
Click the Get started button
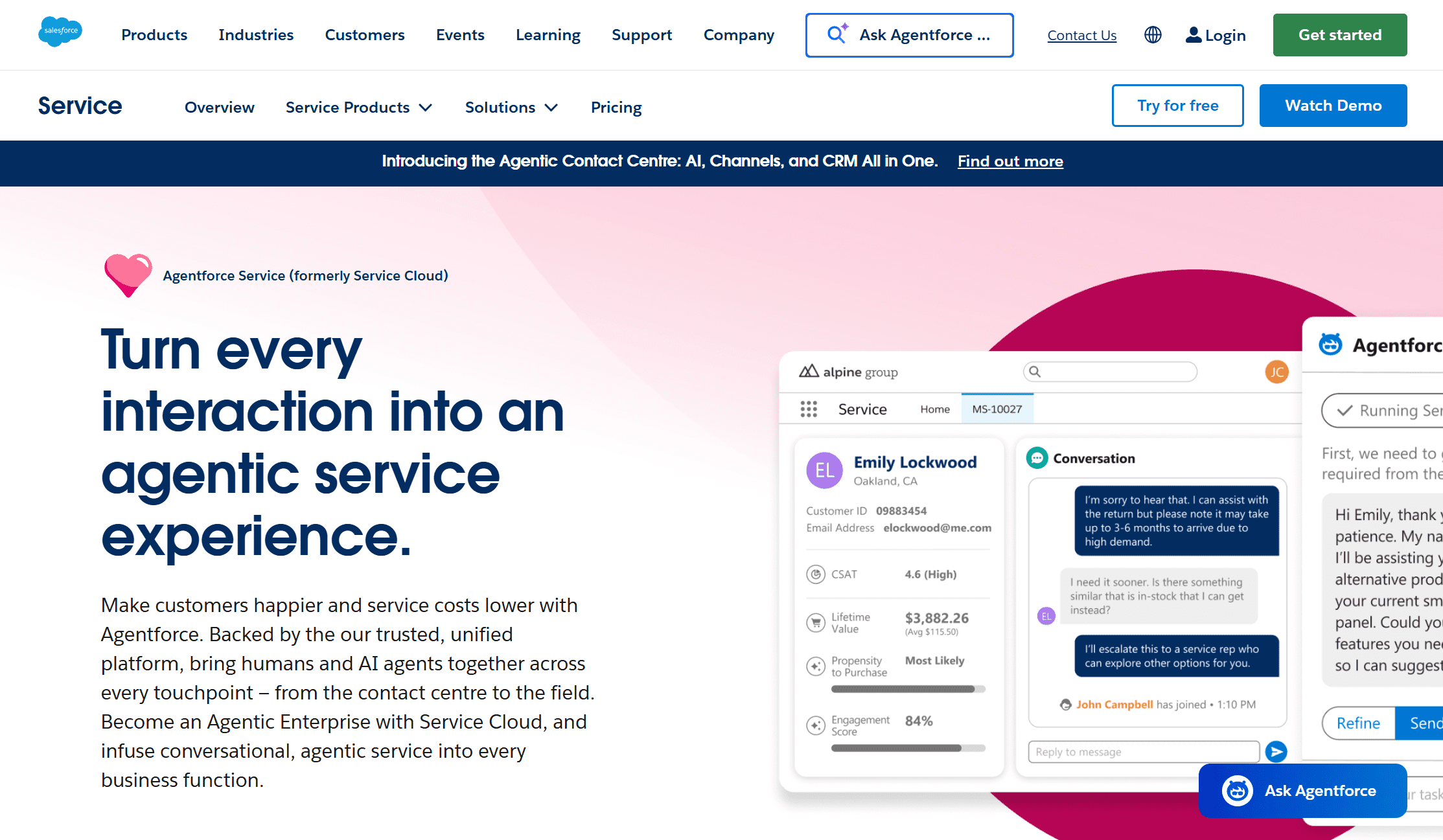tap(1340, 35)
